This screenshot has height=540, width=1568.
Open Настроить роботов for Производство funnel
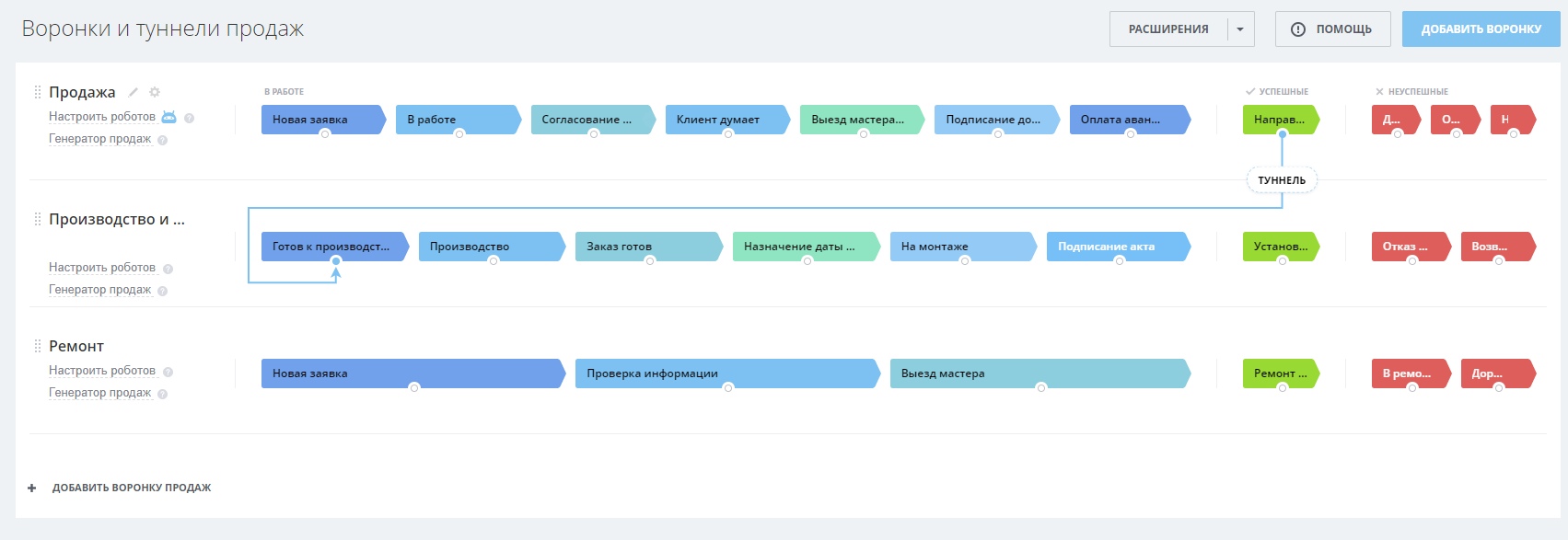[102, 268]
